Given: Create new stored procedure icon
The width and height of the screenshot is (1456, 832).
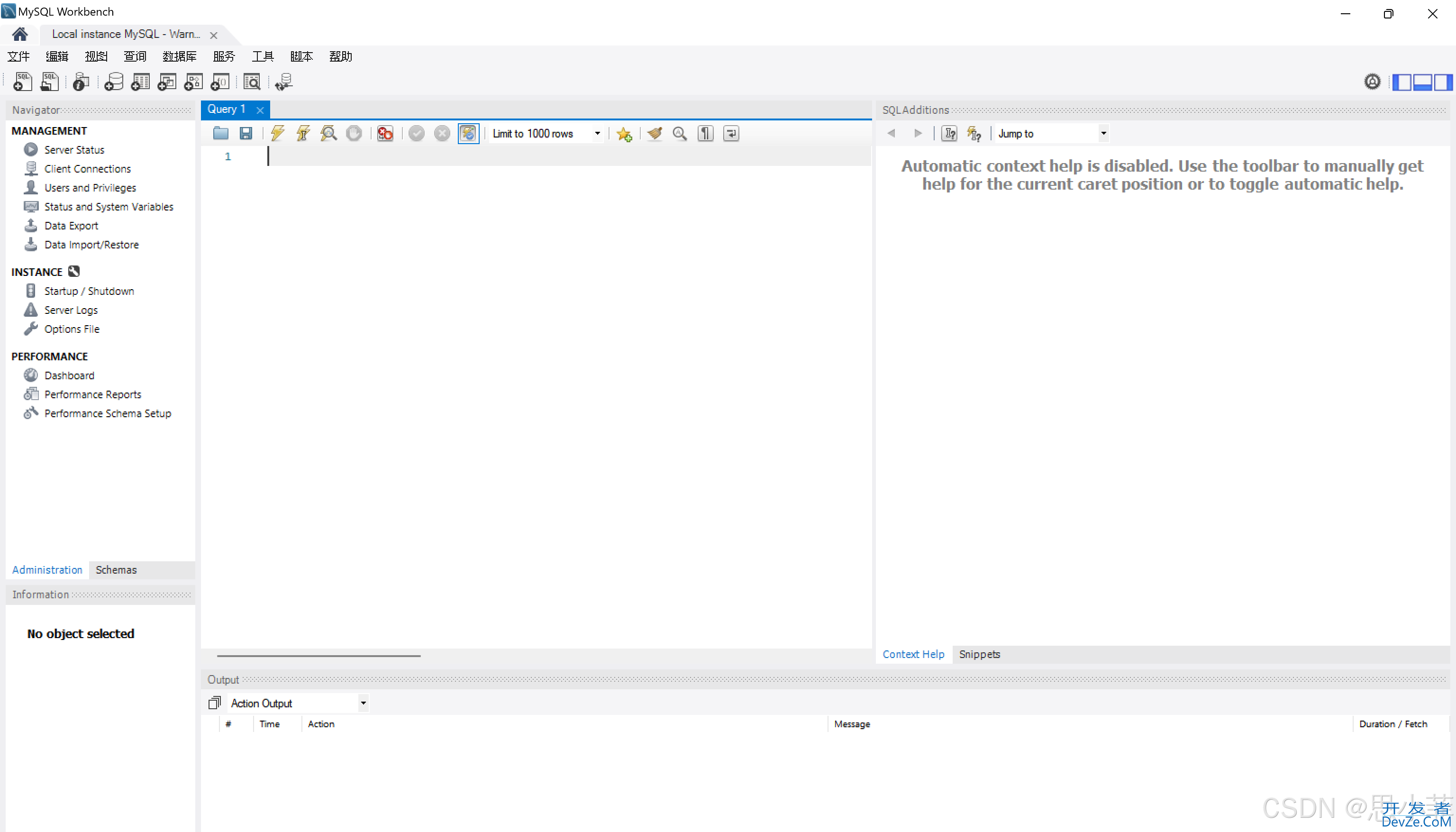Looking at the screenshot, I should click(193, 82).
